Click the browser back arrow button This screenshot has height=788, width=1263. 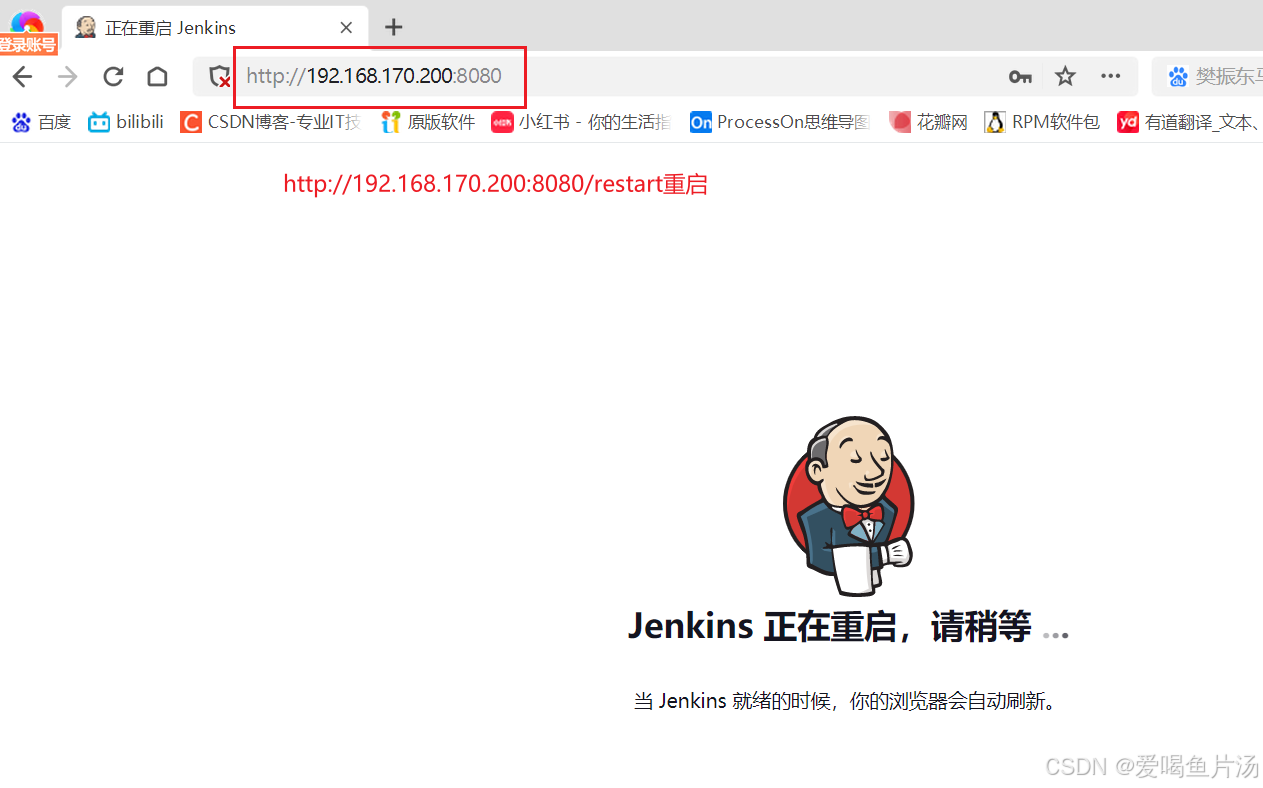pyautogui.click(x=22, y=77)
